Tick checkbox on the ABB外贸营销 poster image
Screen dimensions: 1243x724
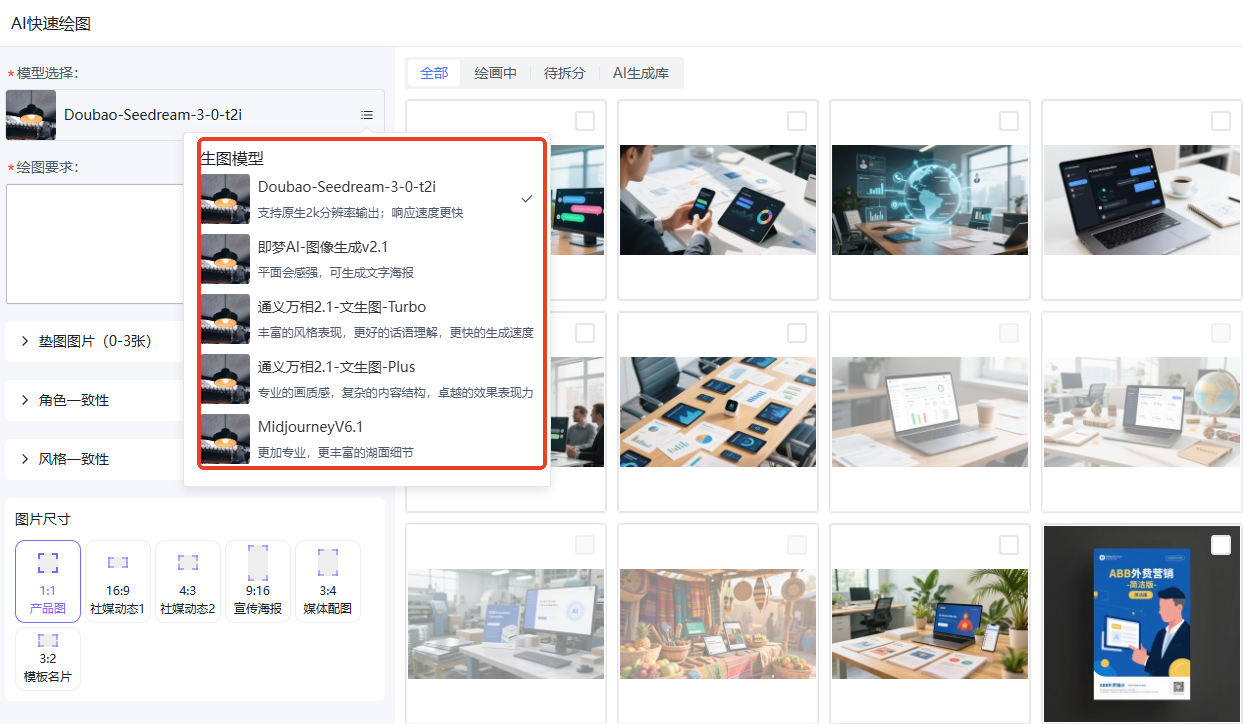tap(1220, 545)
